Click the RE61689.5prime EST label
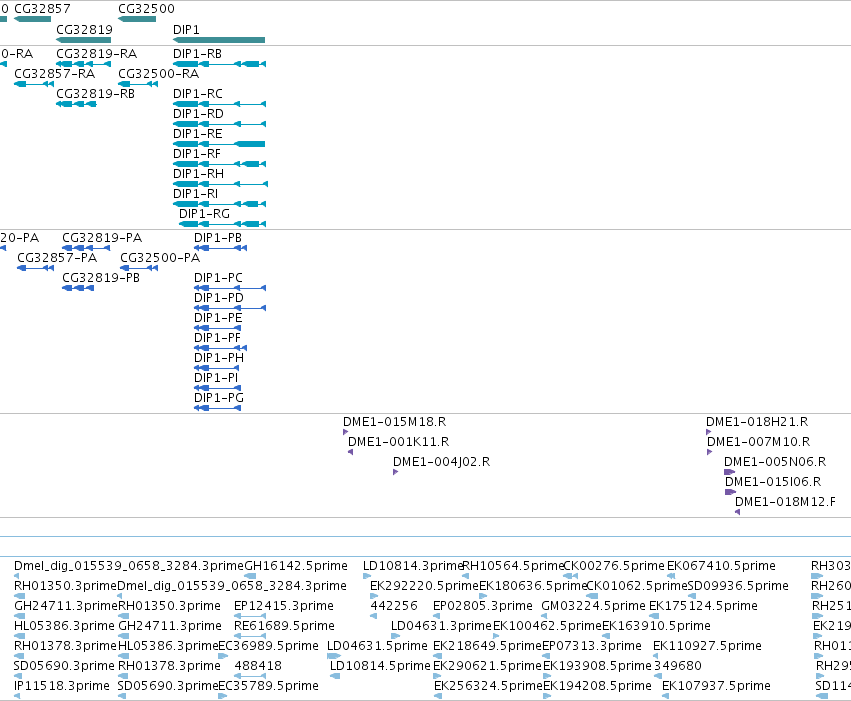Screen dimensions: 851x701 pos(284,626)
